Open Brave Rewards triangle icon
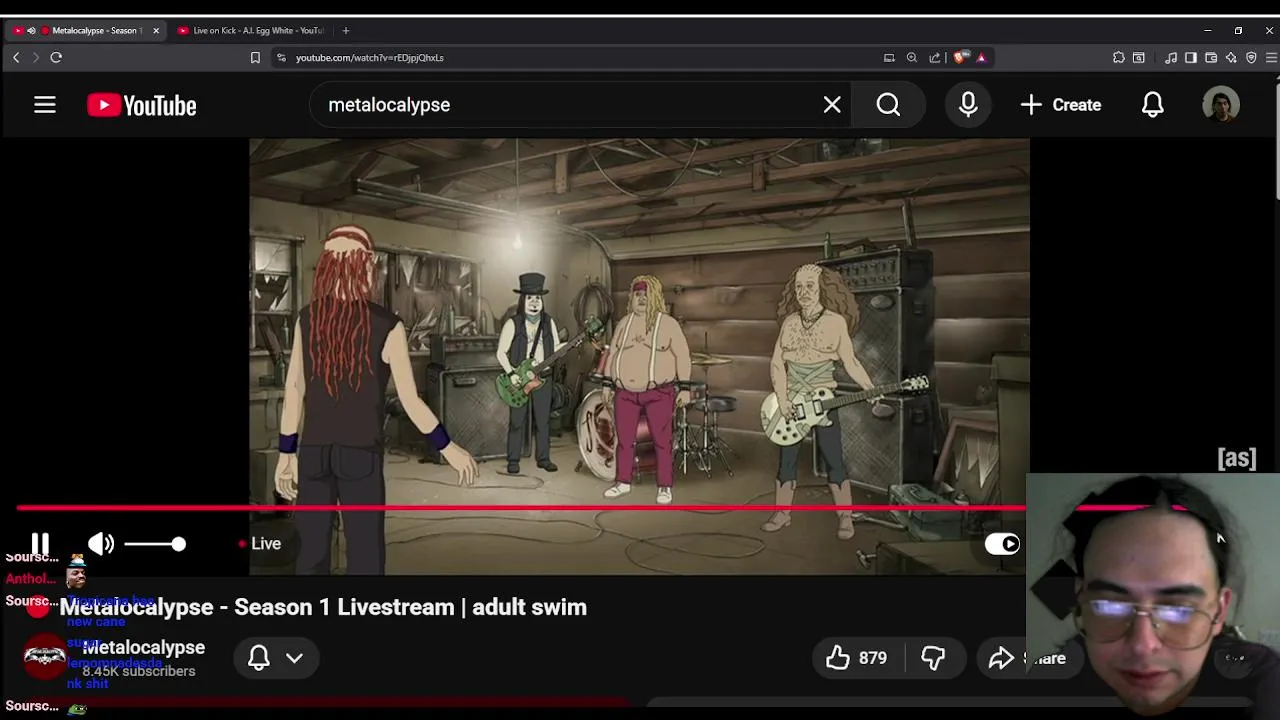 tap(981, 58)
